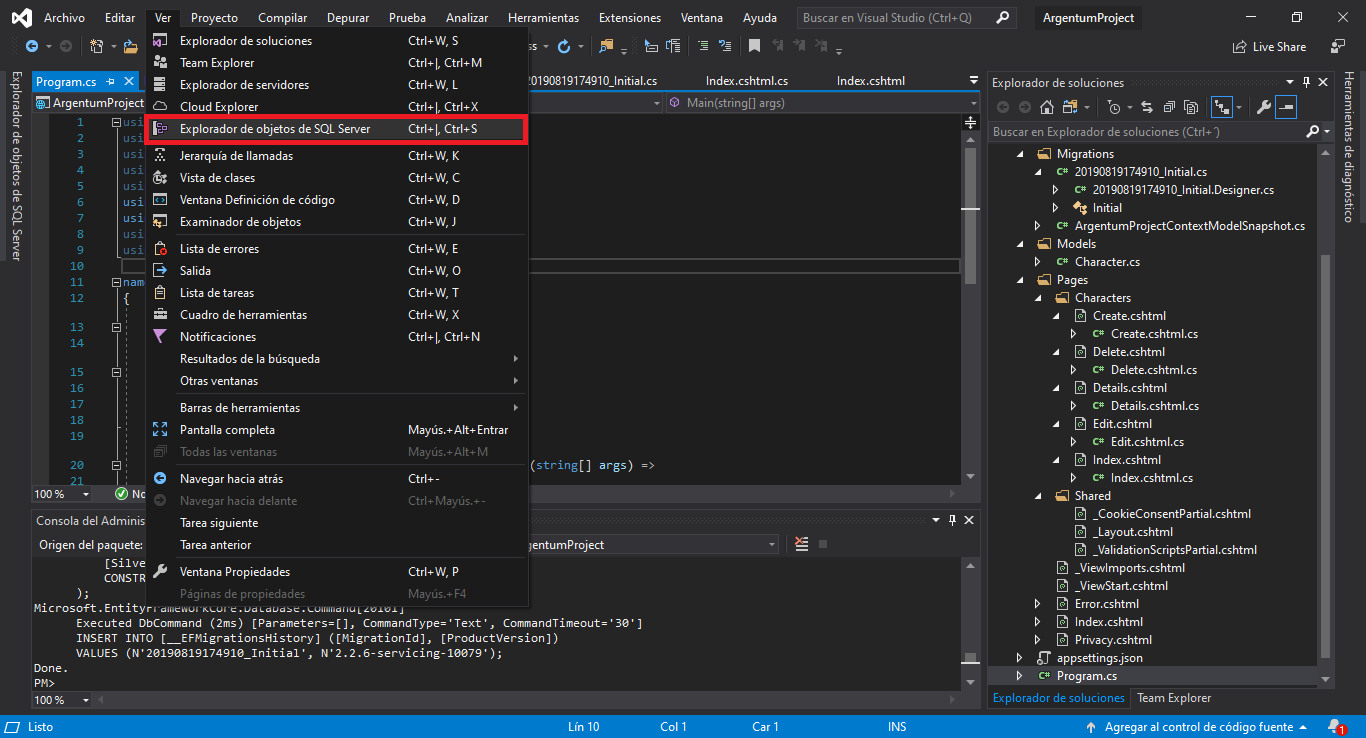Expand the Models node

pyautogui.click(x=1019, y=243)
